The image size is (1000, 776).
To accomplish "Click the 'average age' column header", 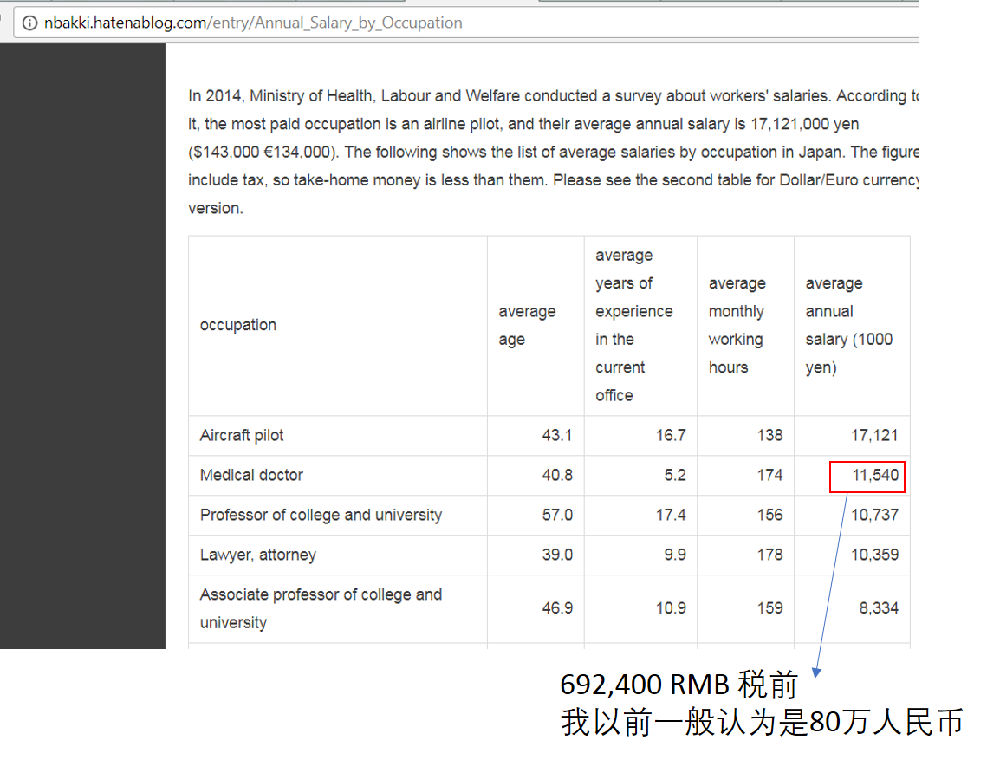I will (527, 325).
